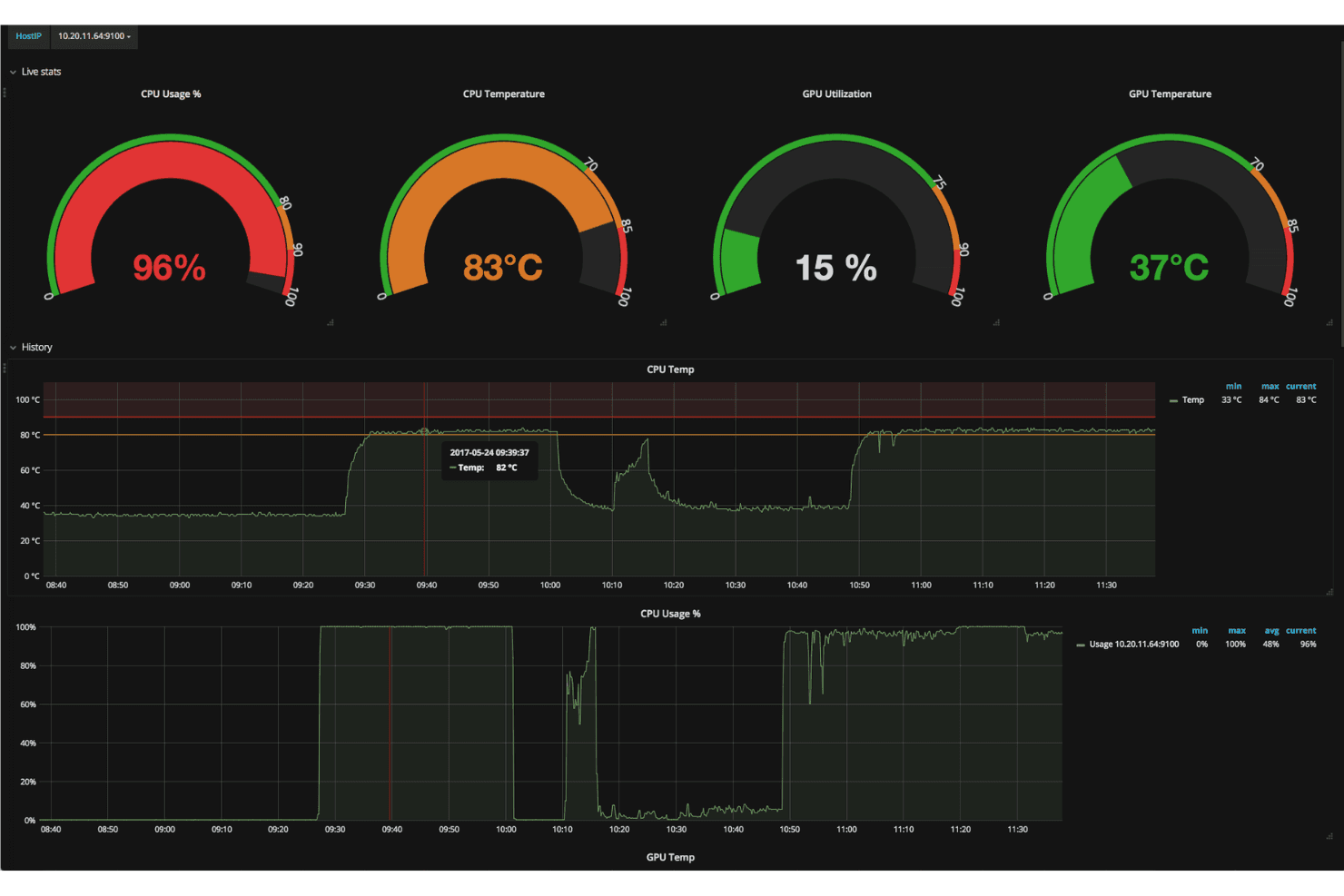Click the GPU Utilization gauge resize handle
The width and height of the screenshot is (1344, 896).
click(996, 322)
